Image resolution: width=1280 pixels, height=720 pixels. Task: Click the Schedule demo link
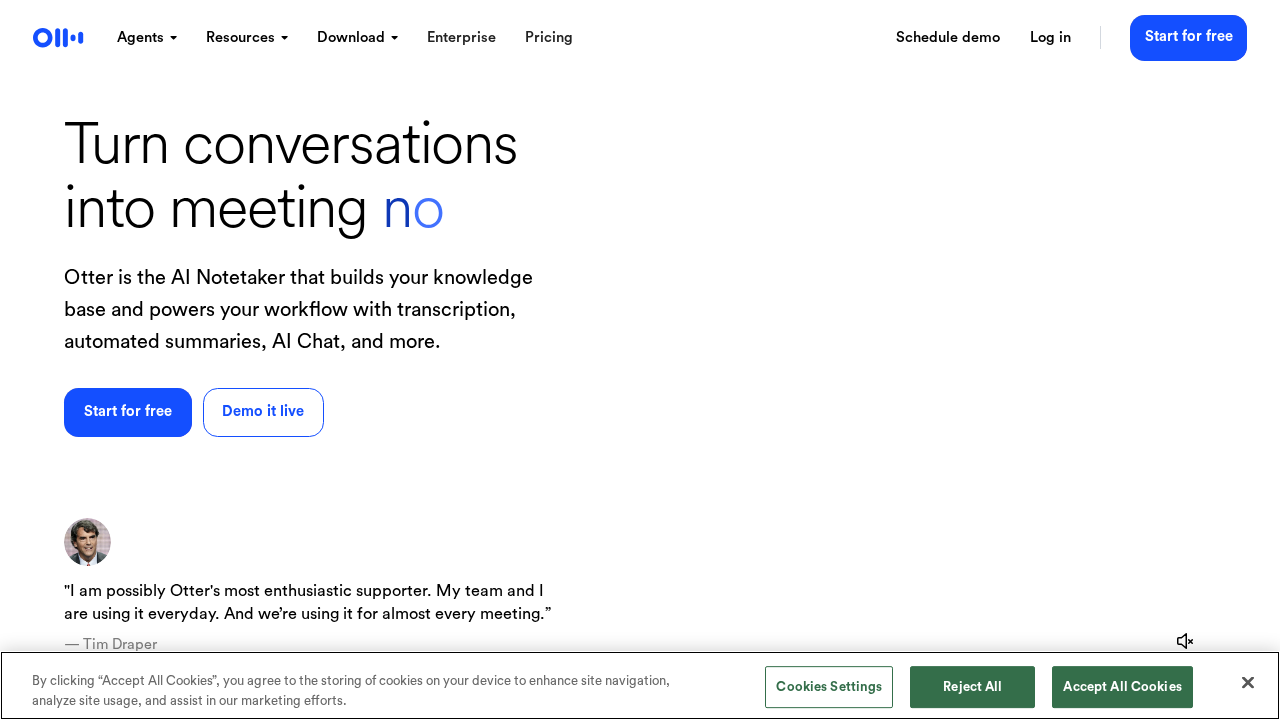pyautogui.click(x=947, y=38)
